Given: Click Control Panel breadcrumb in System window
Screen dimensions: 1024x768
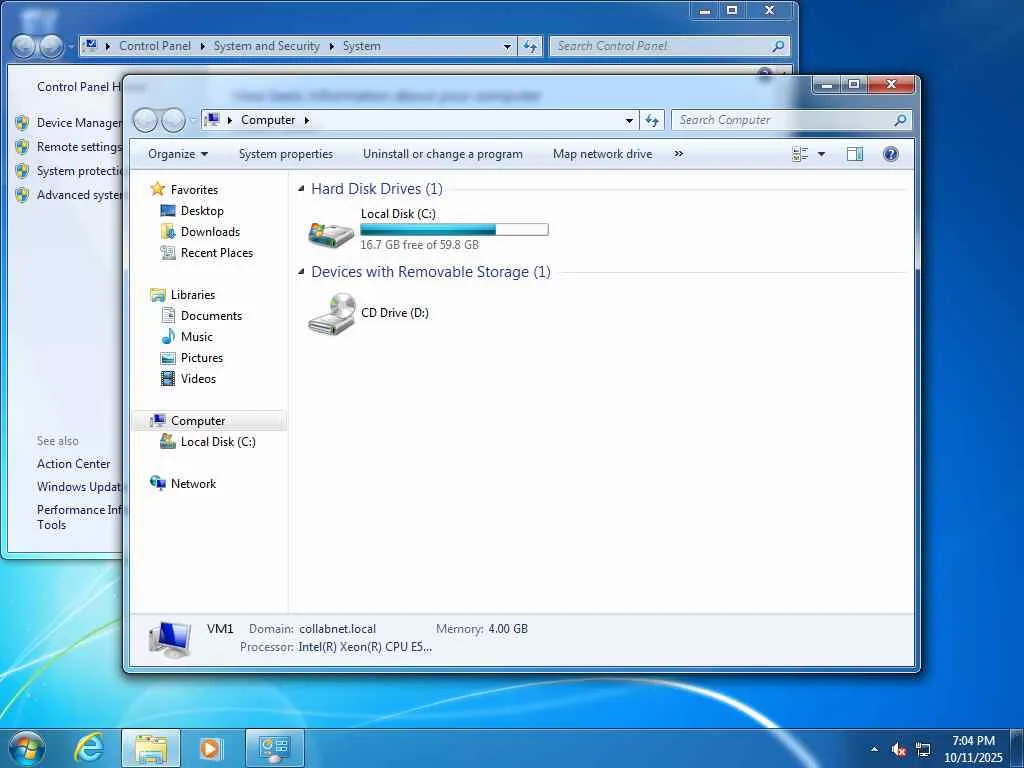Looking at the screenshot, I should tap(155, 46).
